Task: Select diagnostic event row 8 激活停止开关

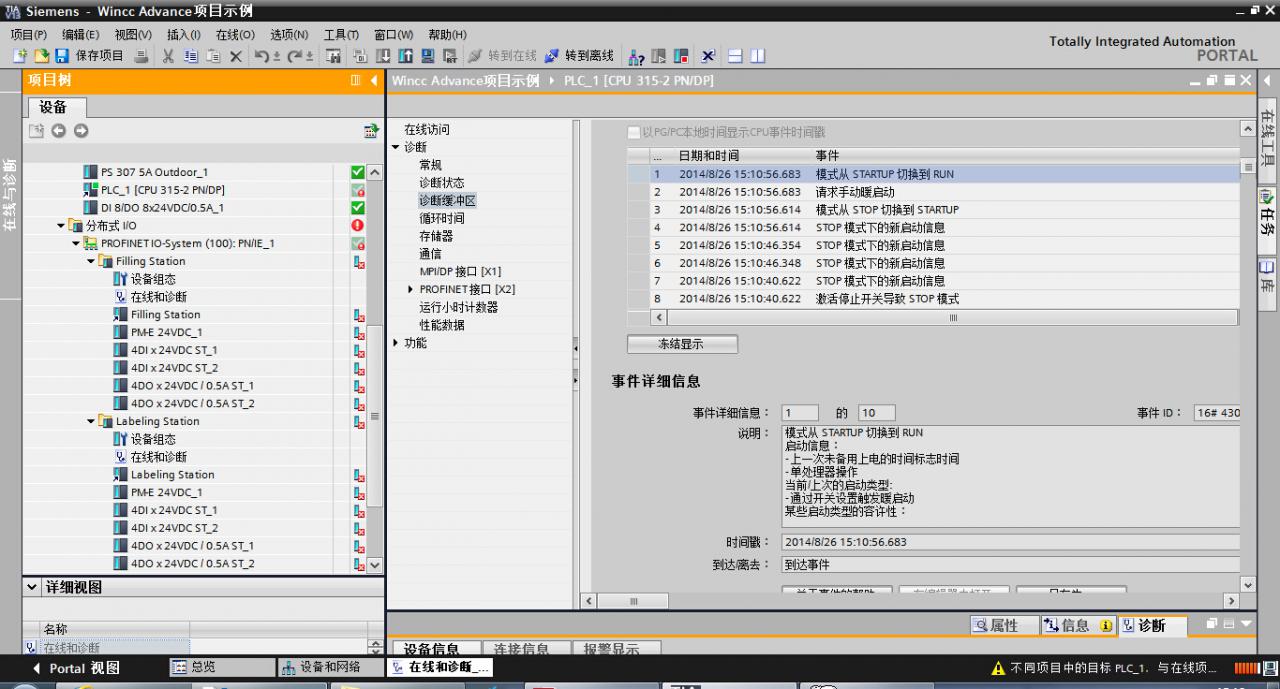Action: pos(933,299)
